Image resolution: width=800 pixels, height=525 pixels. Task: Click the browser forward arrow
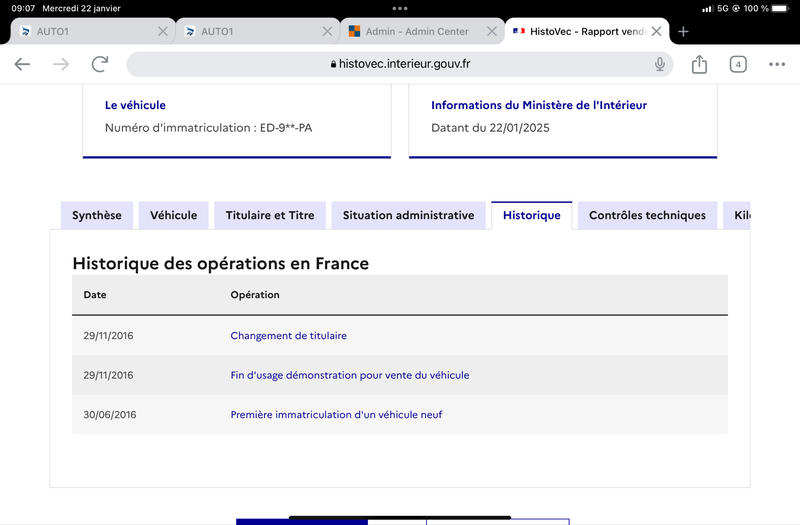coord(61,64)
